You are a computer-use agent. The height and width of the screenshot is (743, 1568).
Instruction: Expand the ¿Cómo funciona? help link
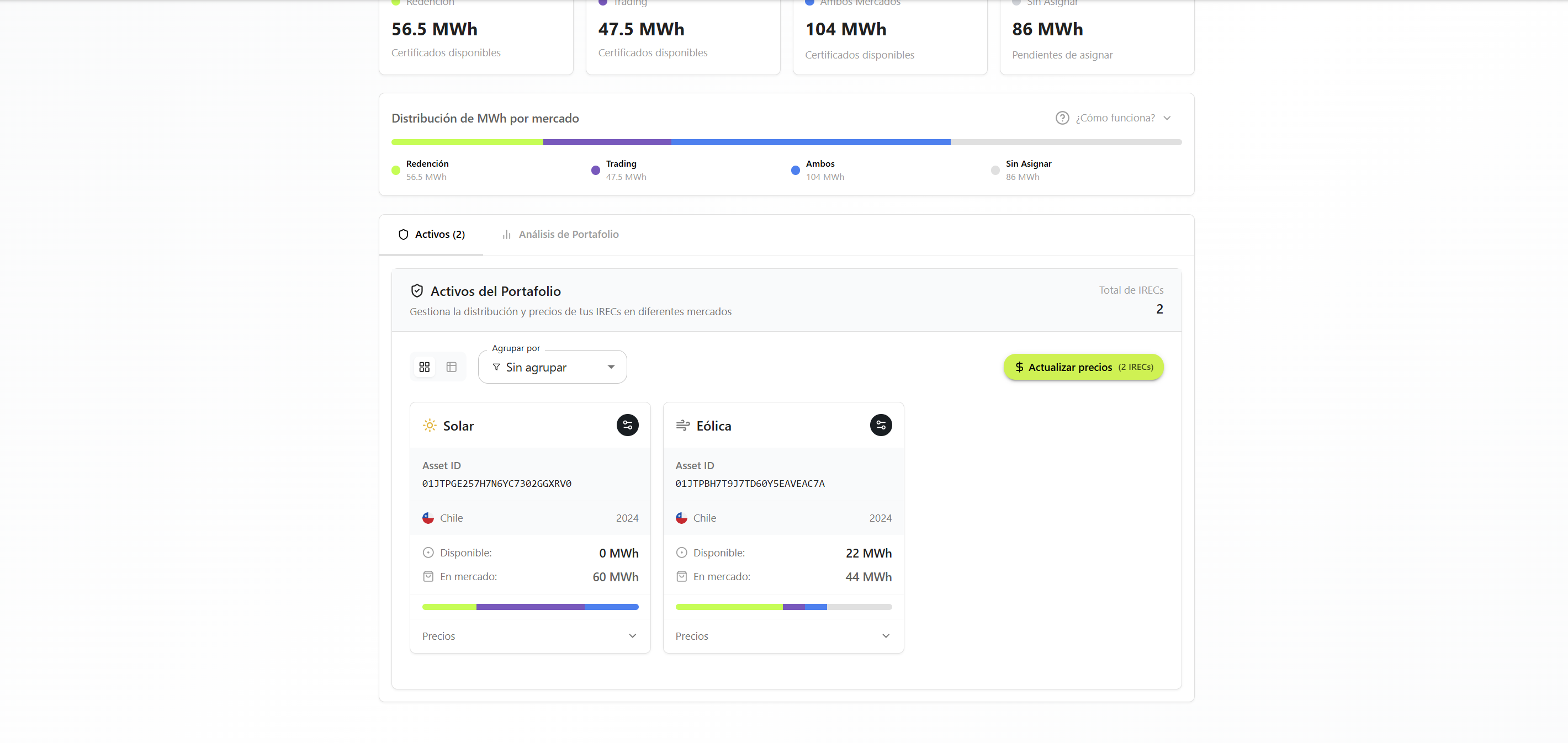1115,118
